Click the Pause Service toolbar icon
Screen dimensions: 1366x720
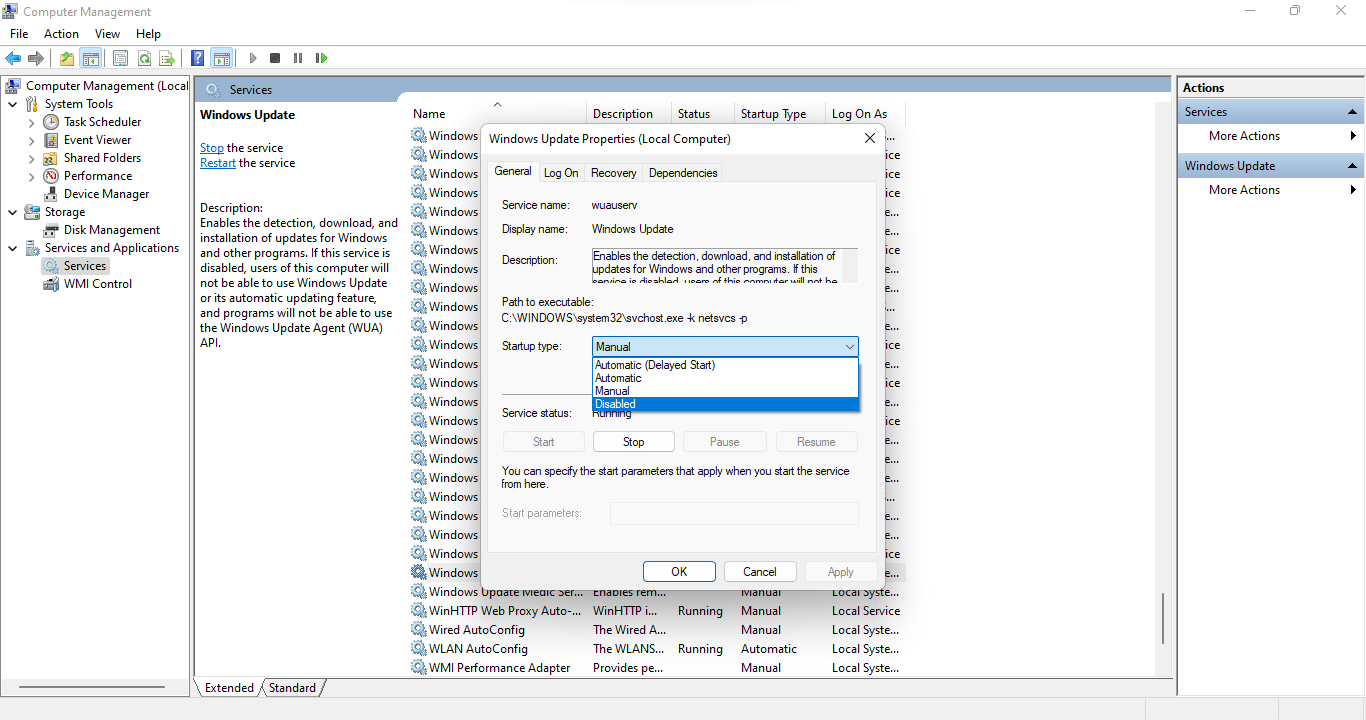pos(298,58)
